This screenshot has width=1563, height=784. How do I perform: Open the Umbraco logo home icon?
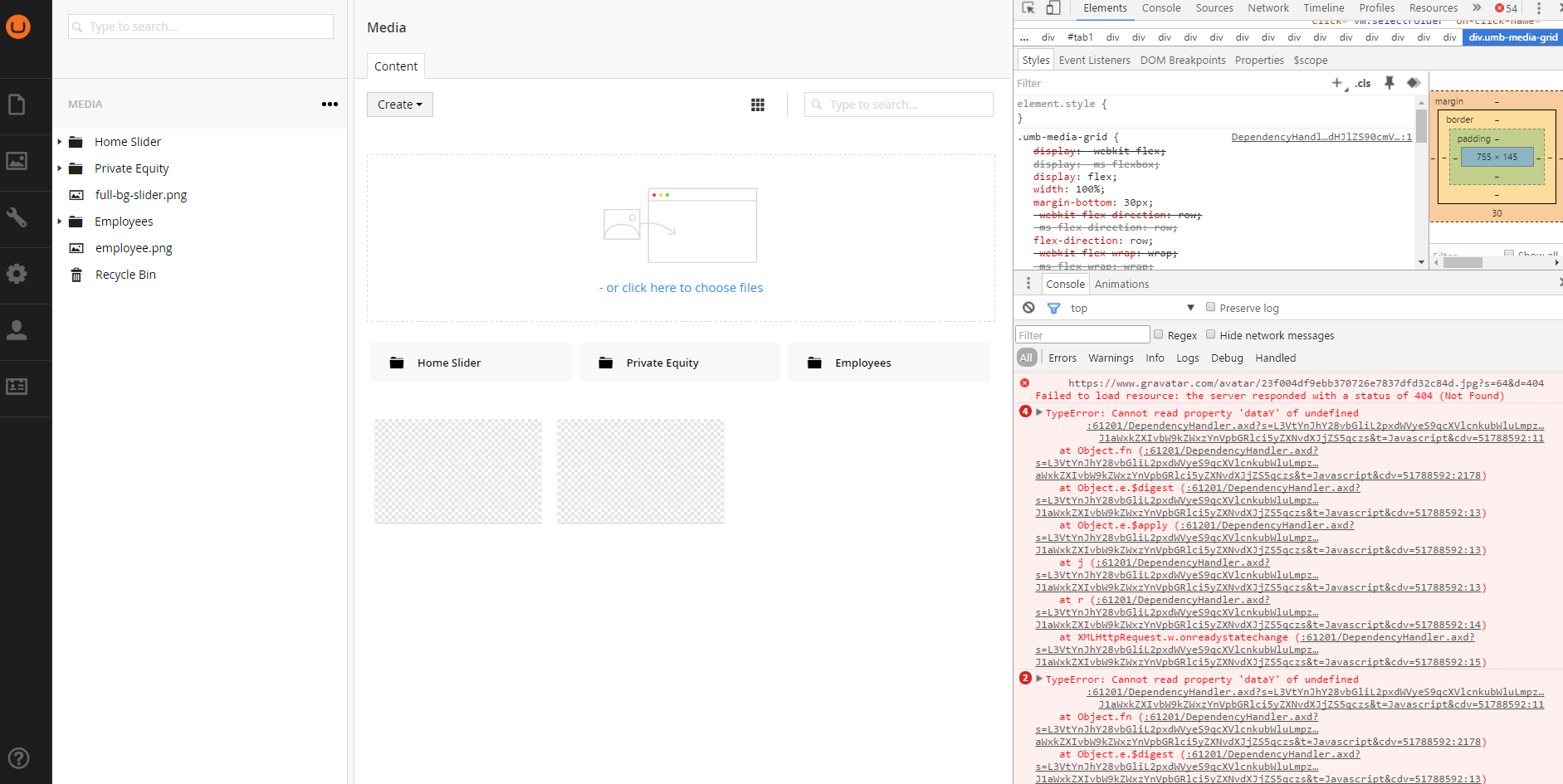18,27
